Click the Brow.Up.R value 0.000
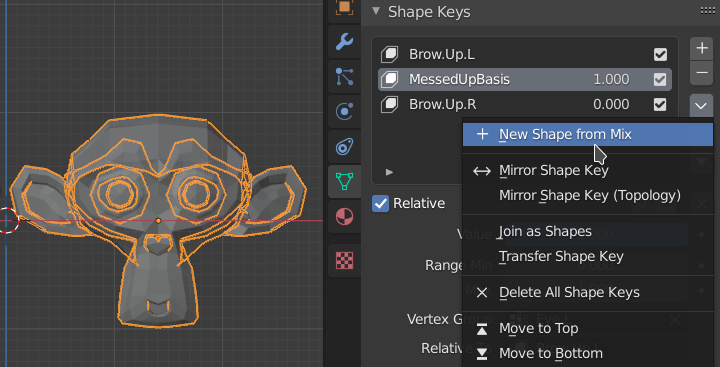 (611, 105)
